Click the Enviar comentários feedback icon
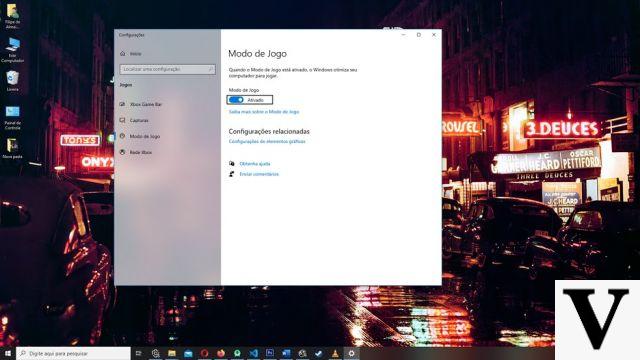 [232, 174]
